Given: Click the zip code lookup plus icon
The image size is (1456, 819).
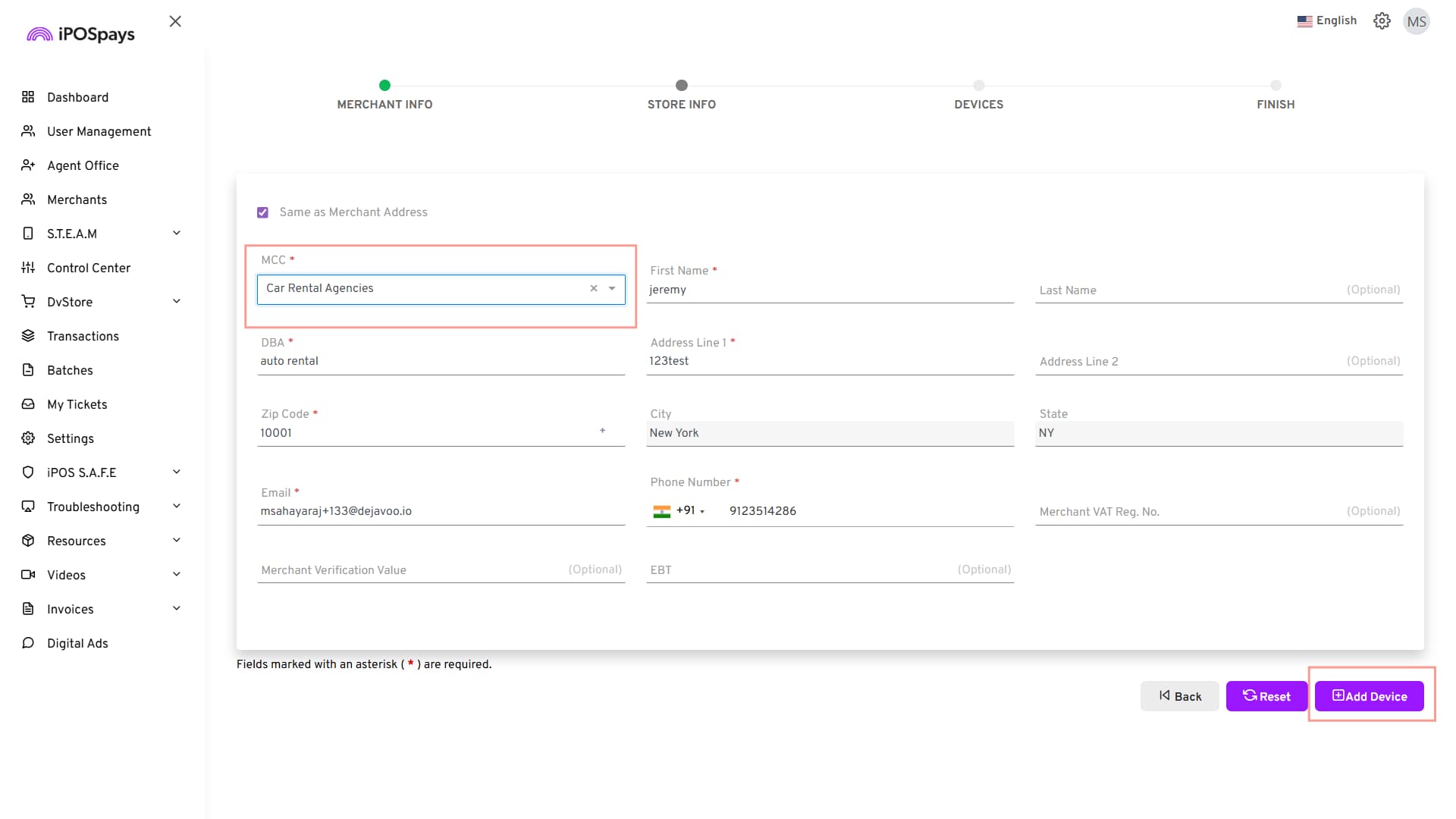Looking at the screenshot, I should pos(603,431).
